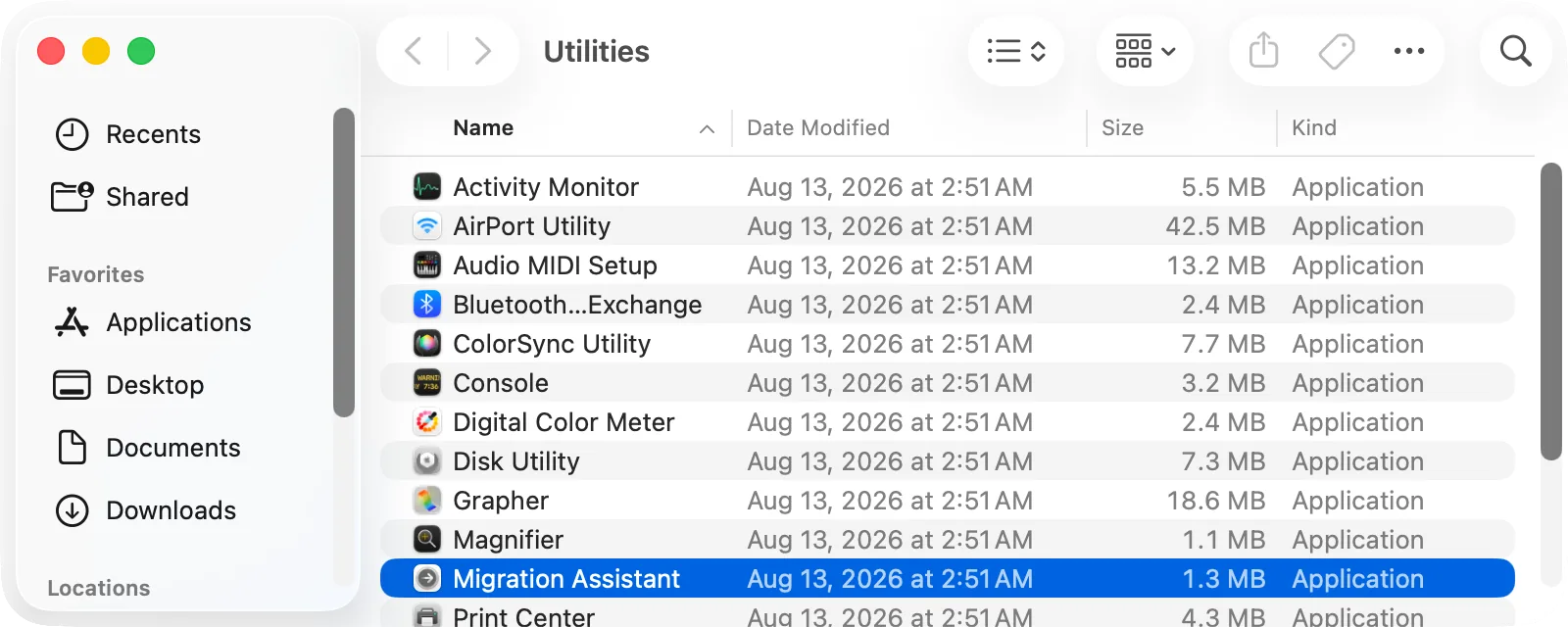Open the list view switcher dropdown
1568x627 pixels.
coord(1016,51)
